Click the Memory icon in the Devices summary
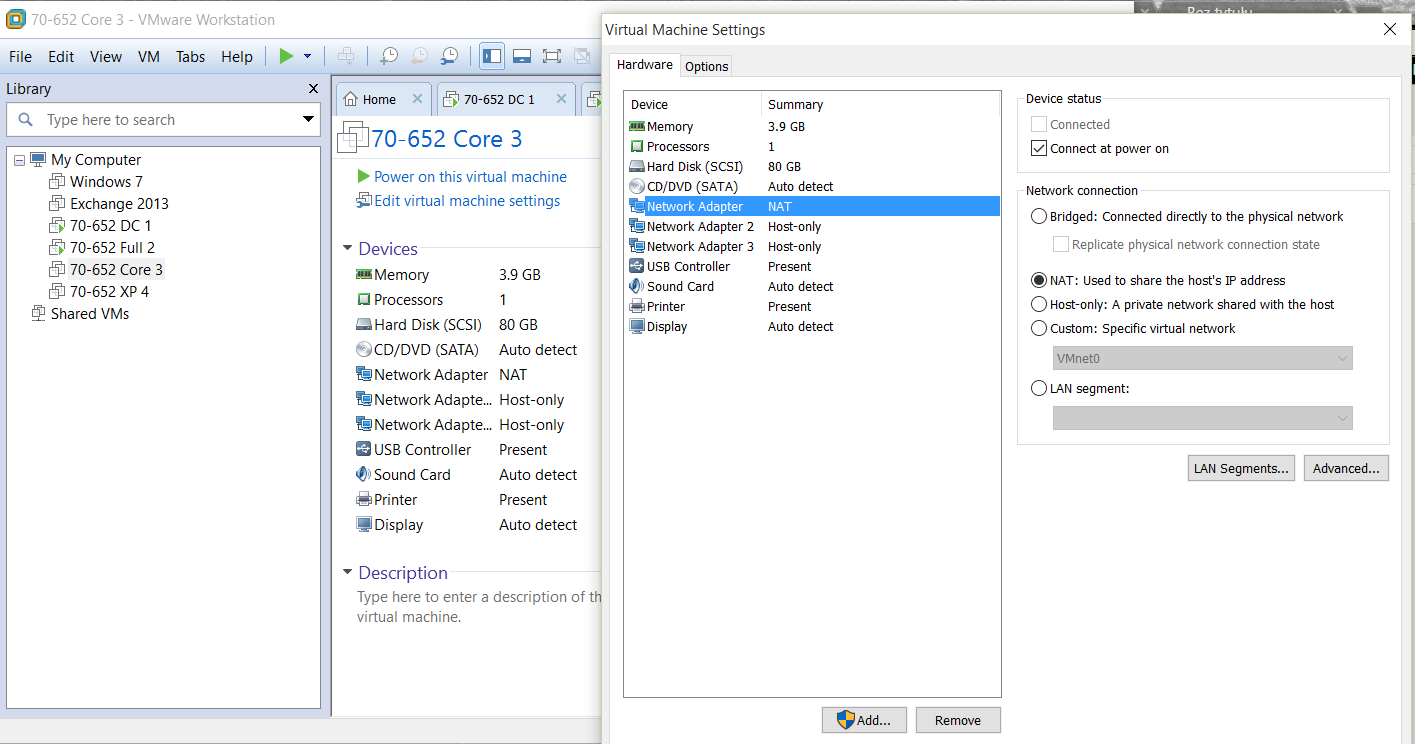Viewport: 1415px width, 744px height. 364,274
